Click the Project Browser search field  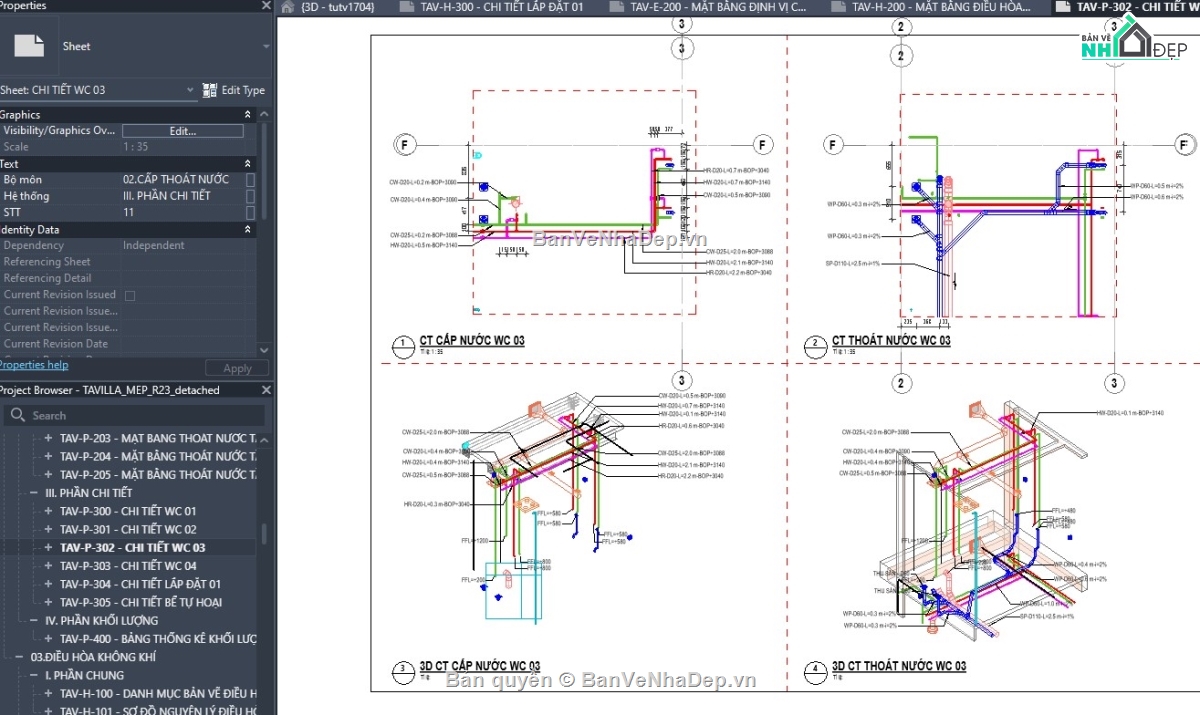pos(134,415)
